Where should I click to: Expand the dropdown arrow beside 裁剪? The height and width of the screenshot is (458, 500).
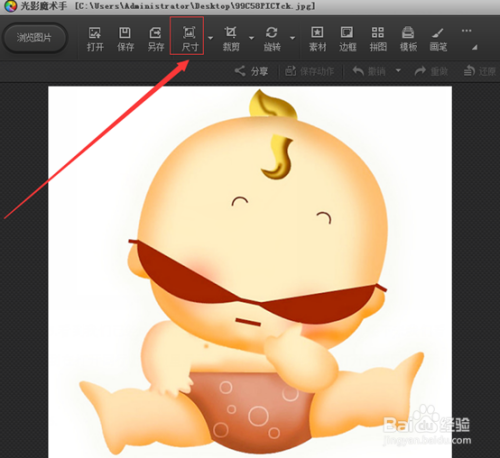[x=252, y=38]
